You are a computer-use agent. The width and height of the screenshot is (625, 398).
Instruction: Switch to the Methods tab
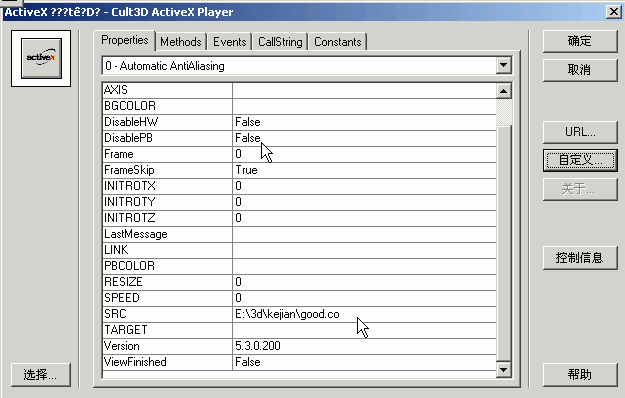click(181, 41)
